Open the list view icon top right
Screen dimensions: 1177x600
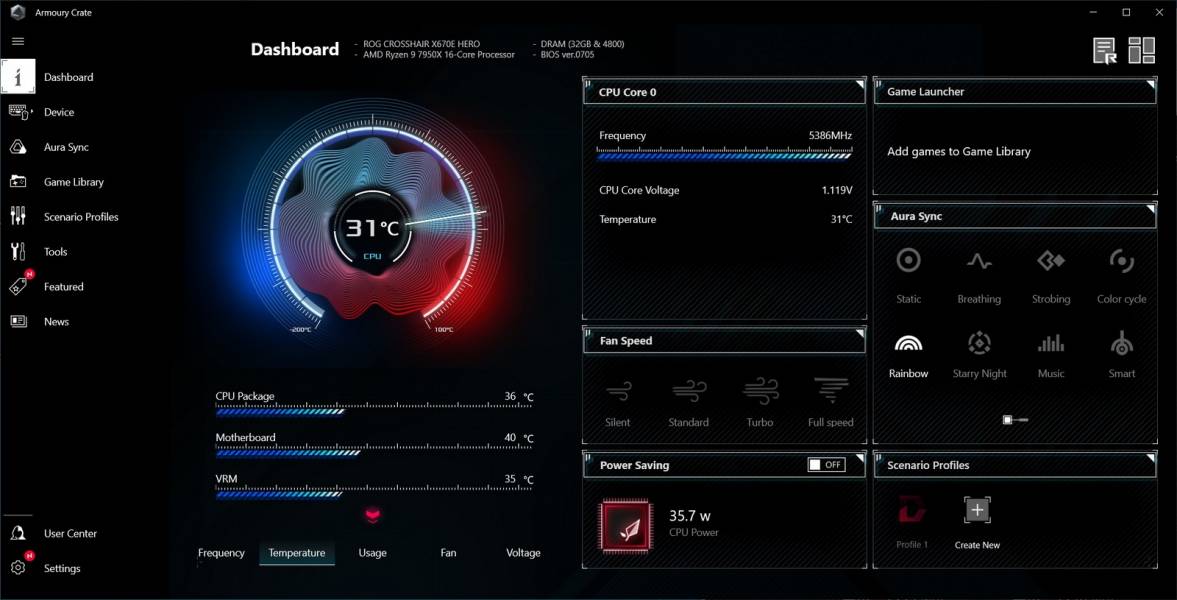tap(1104, 50)
